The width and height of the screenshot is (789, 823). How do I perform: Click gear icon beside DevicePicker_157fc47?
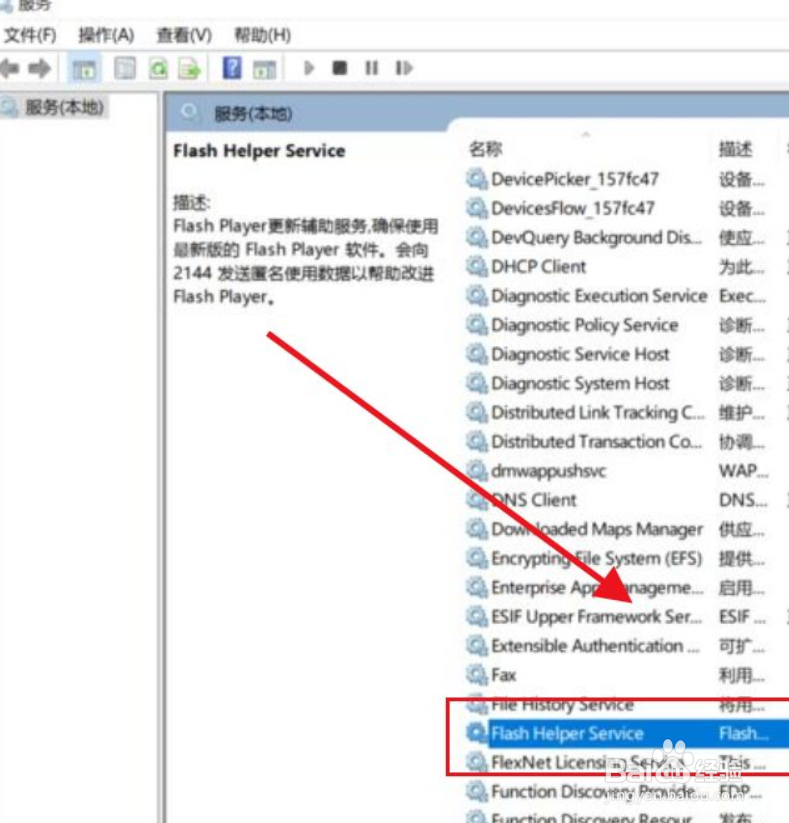click(477, 179)
